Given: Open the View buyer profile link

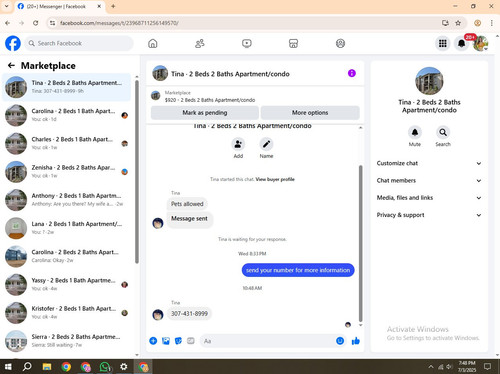Looking at the screenshot, I should pos(275,179).
